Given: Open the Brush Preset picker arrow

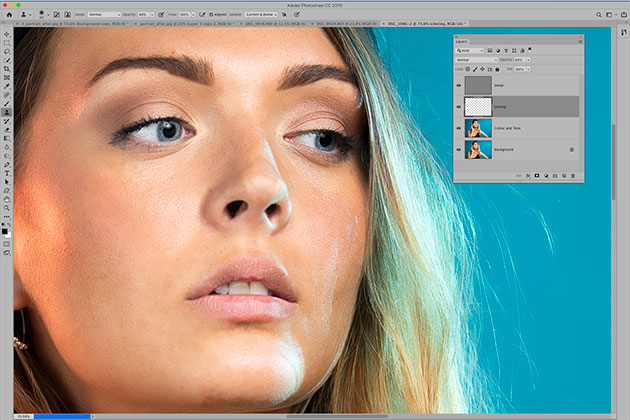Looking at the screenshot, I should tap(48, 15).
